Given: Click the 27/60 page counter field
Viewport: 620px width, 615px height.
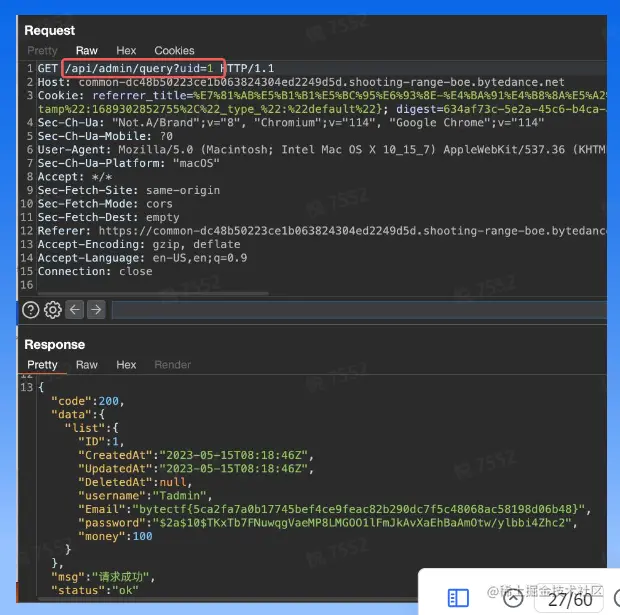Looking at the screenshot, I should coord(569,600).
